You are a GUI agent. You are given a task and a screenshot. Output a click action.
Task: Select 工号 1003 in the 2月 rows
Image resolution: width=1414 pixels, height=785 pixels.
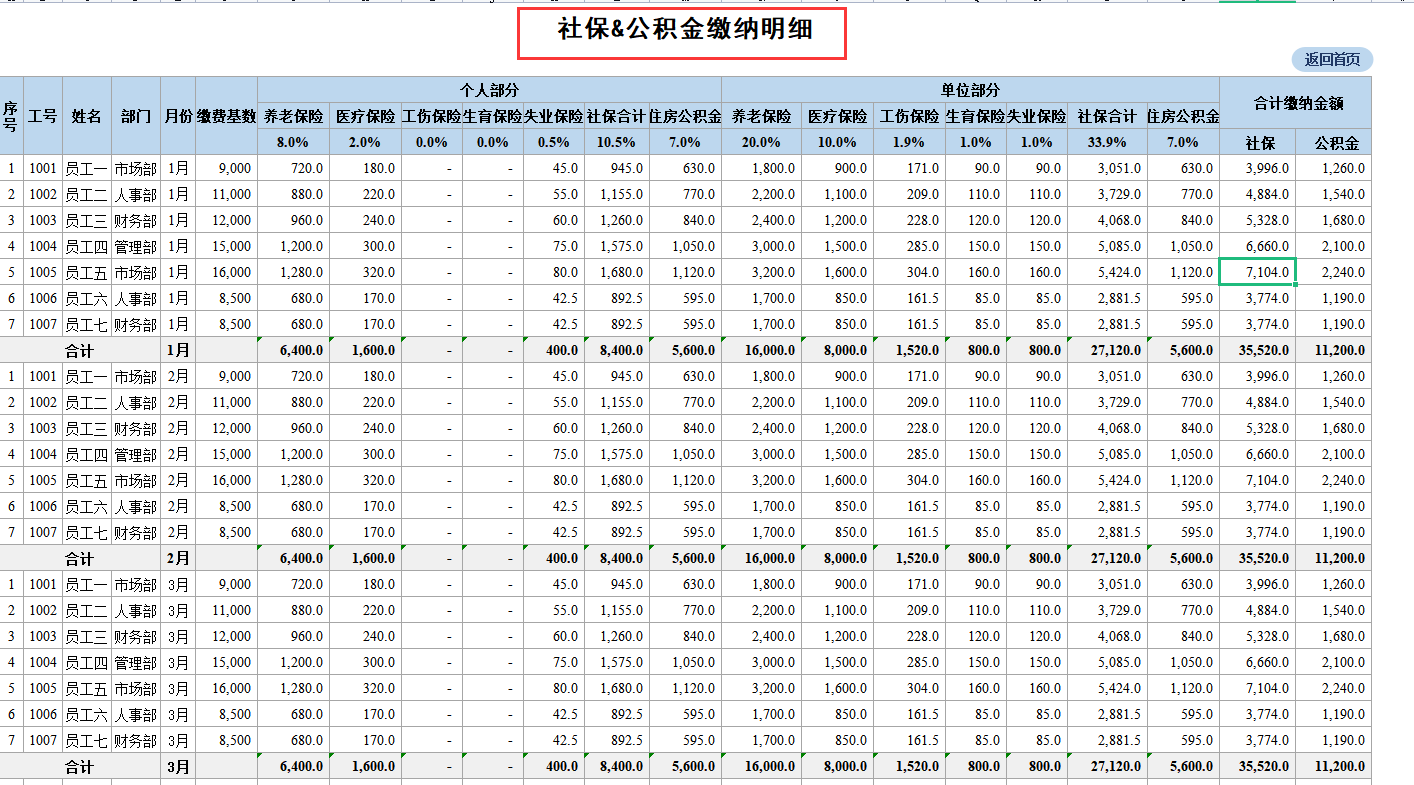click(x=43, y=428)
